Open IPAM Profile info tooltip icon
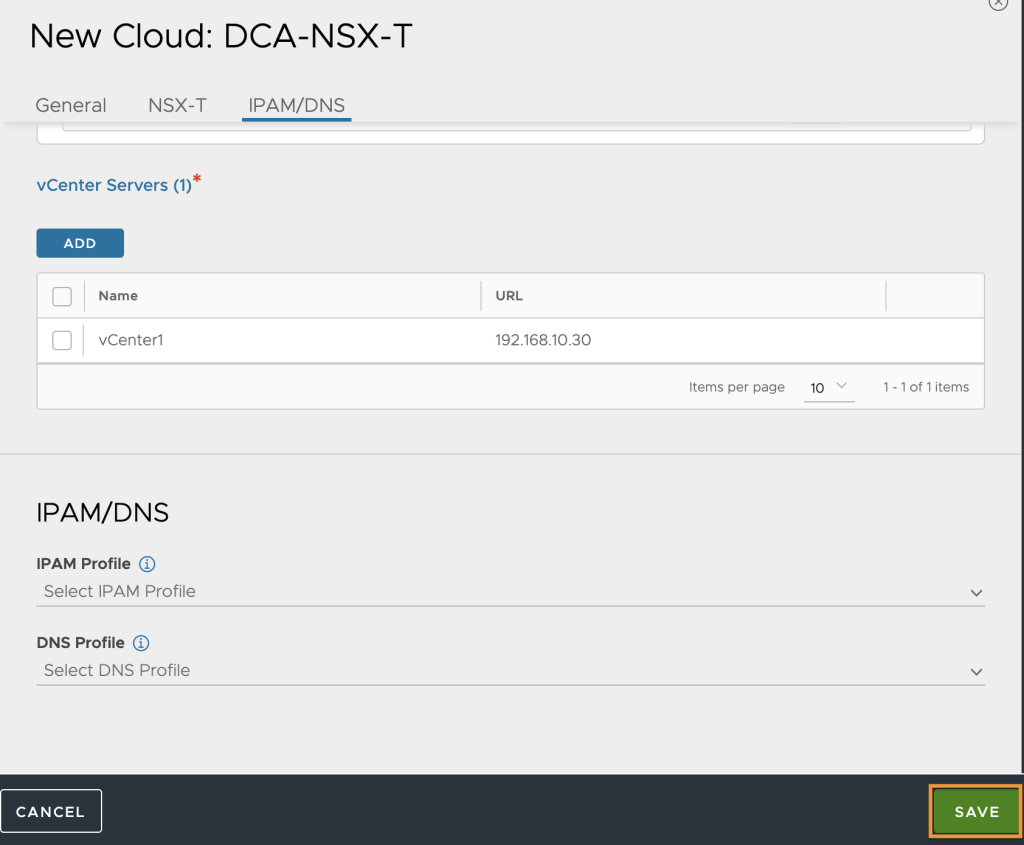1024x845 pixels. pyautogui.click(x=147, y=564)
